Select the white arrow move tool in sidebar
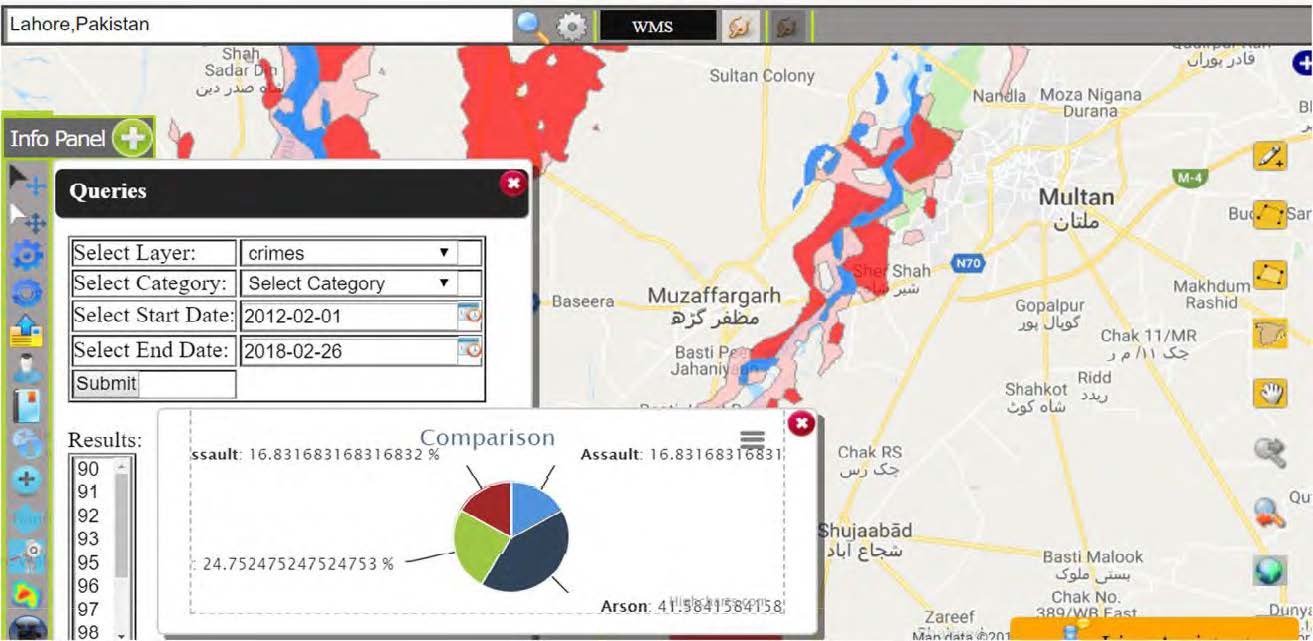The height and width of the screenshot is (641, 1313). coord(26,217)
